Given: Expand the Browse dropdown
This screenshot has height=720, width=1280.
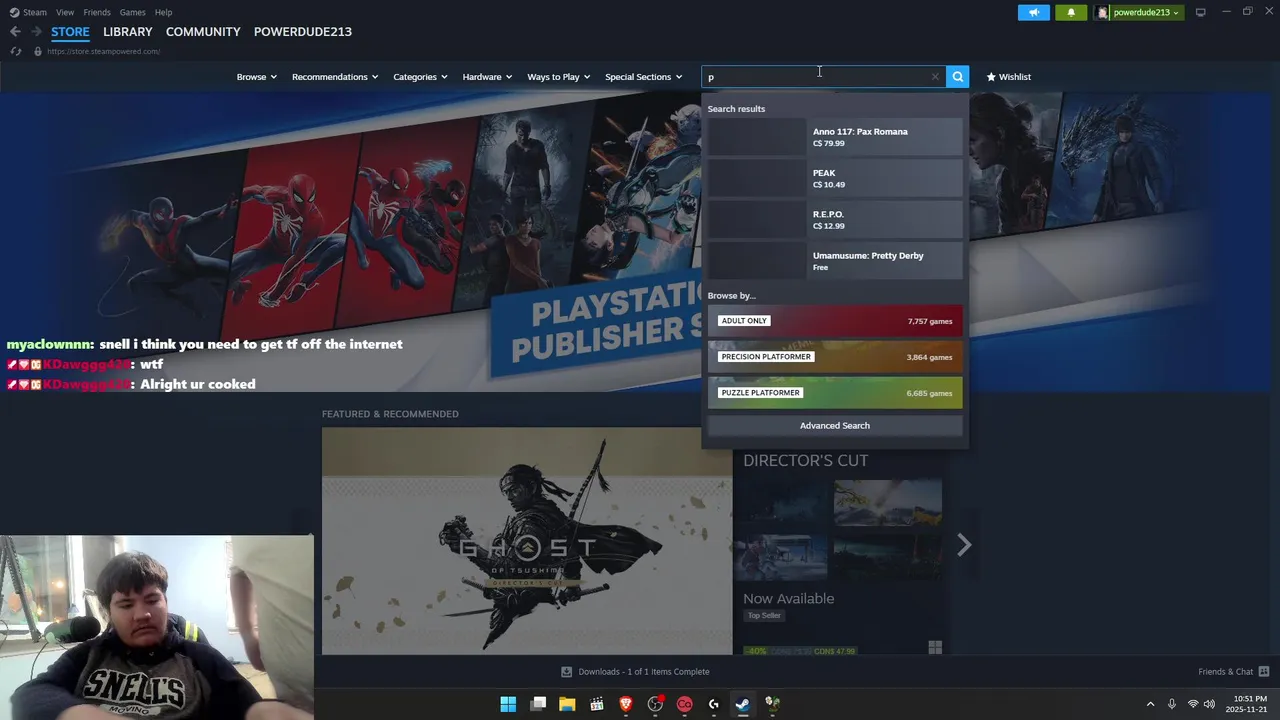Looking at the screenshot, I should pyautogui.click(x=256, y=77).
